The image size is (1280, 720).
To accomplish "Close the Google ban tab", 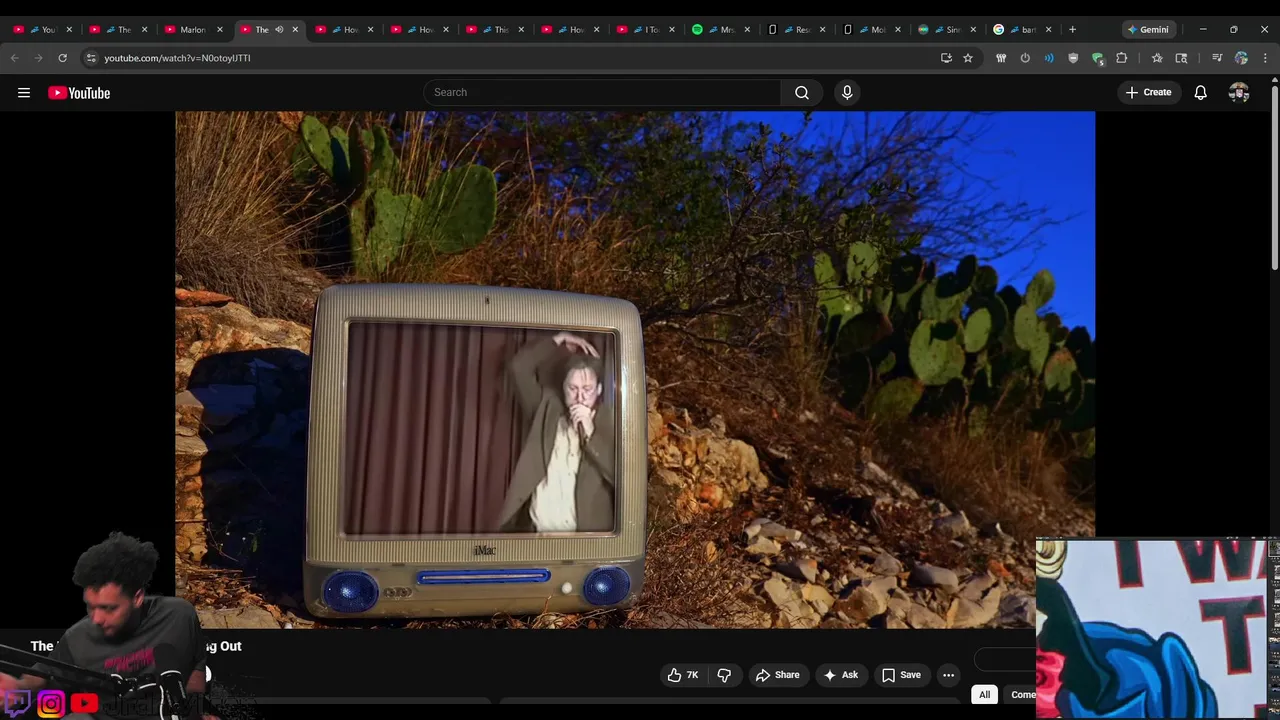I will coord(1048,30).
